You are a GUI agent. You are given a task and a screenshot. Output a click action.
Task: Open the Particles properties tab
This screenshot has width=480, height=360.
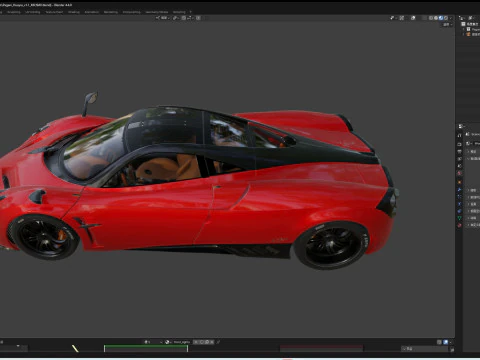click(x=460, y=197)
